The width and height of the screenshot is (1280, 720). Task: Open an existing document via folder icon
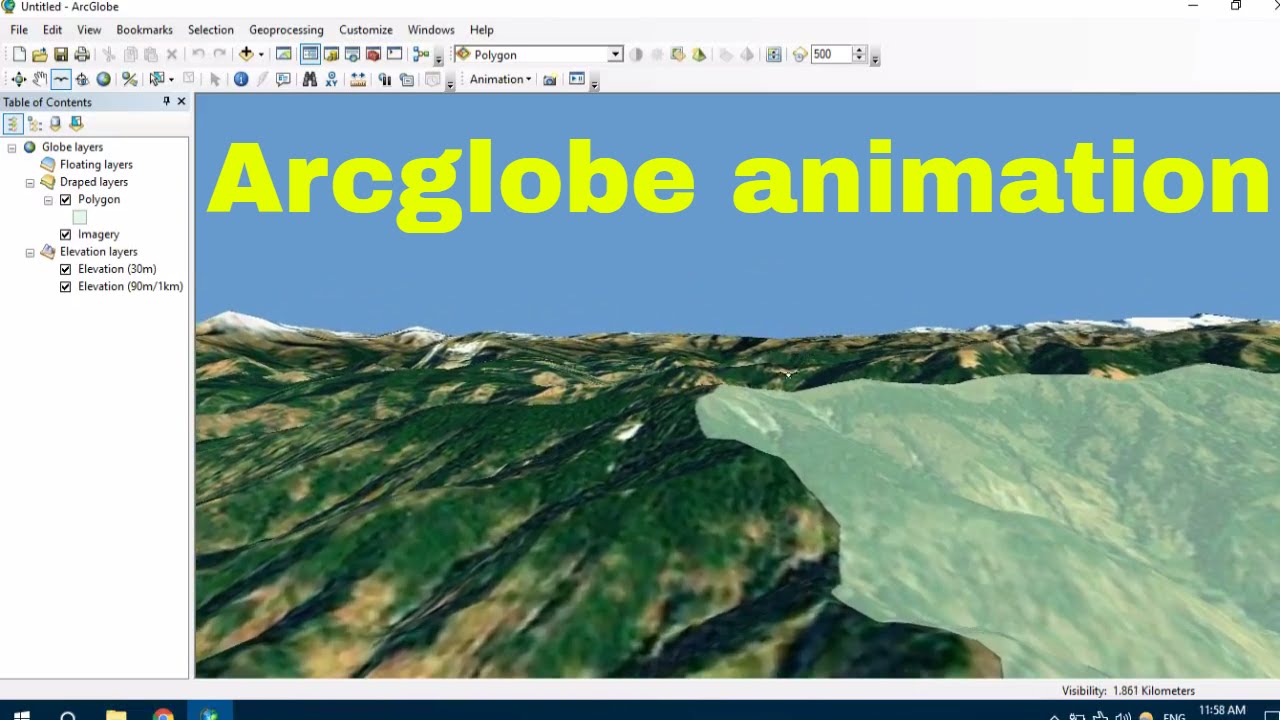click(x=40, y=54)
